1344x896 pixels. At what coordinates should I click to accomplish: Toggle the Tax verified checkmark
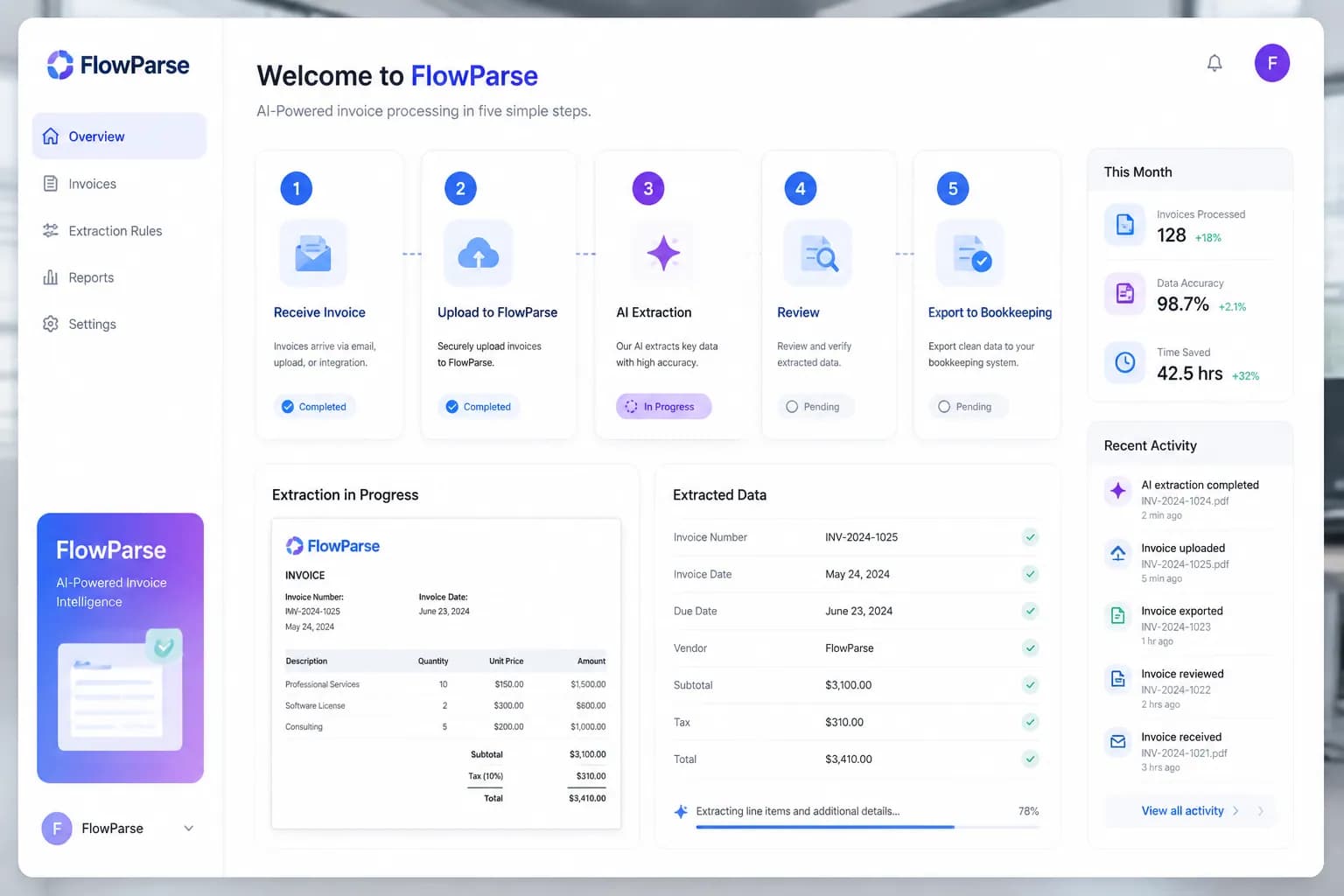1030,722
